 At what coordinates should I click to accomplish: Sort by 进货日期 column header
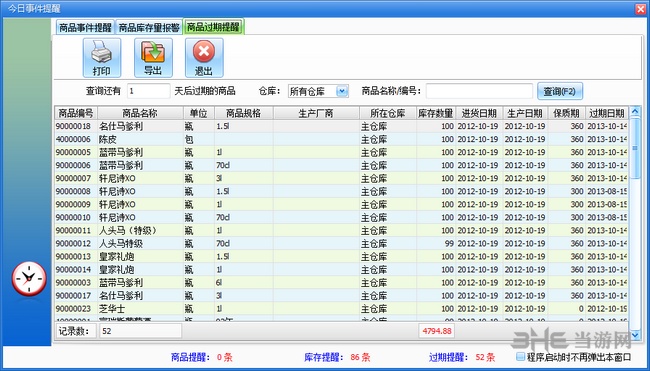click(479, 113)
